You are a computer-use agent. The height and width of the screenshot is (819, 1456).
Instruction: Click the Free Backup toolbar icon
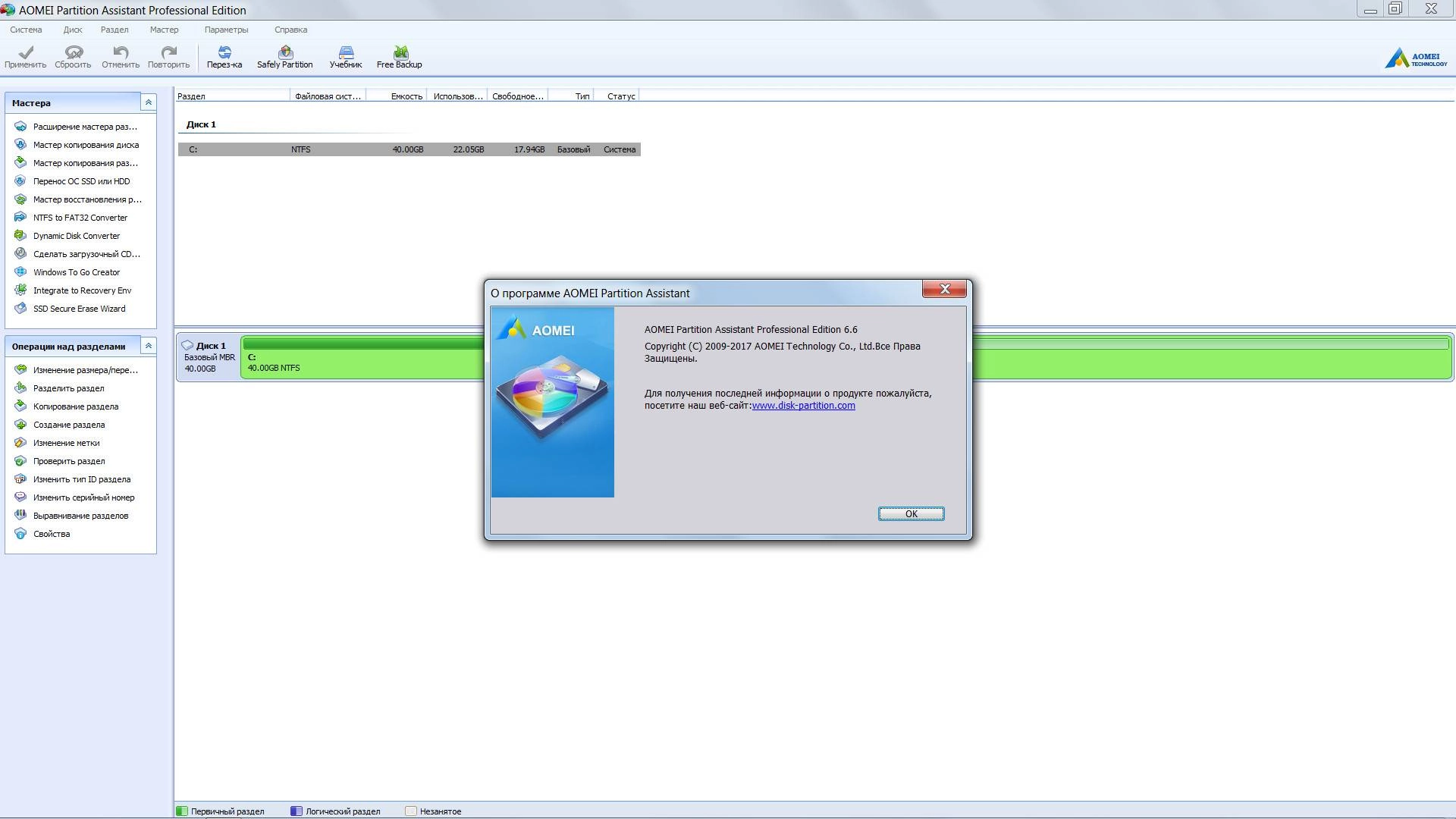pyautogui.click(x=400, y=52)
